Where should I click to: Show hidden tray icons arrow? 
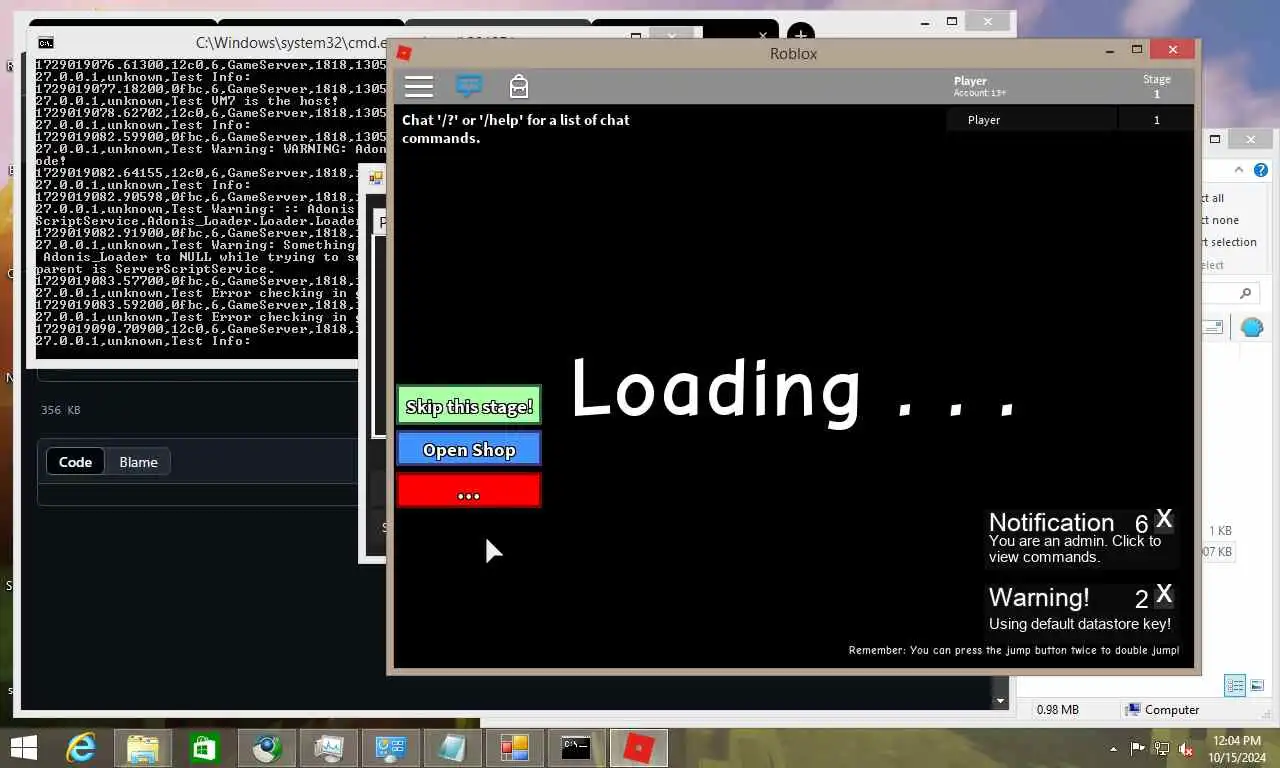(1115, 748)
